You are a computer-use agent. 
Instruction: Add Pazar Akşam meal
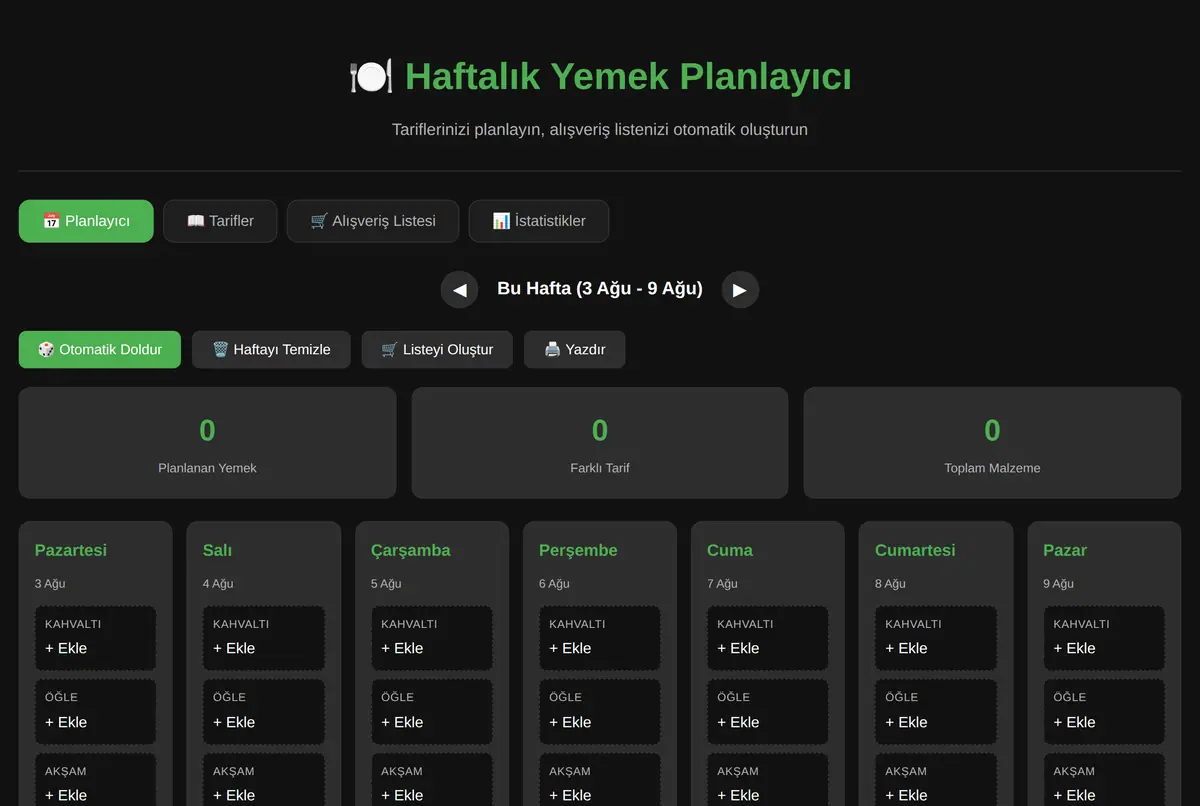click(1104, 782)
